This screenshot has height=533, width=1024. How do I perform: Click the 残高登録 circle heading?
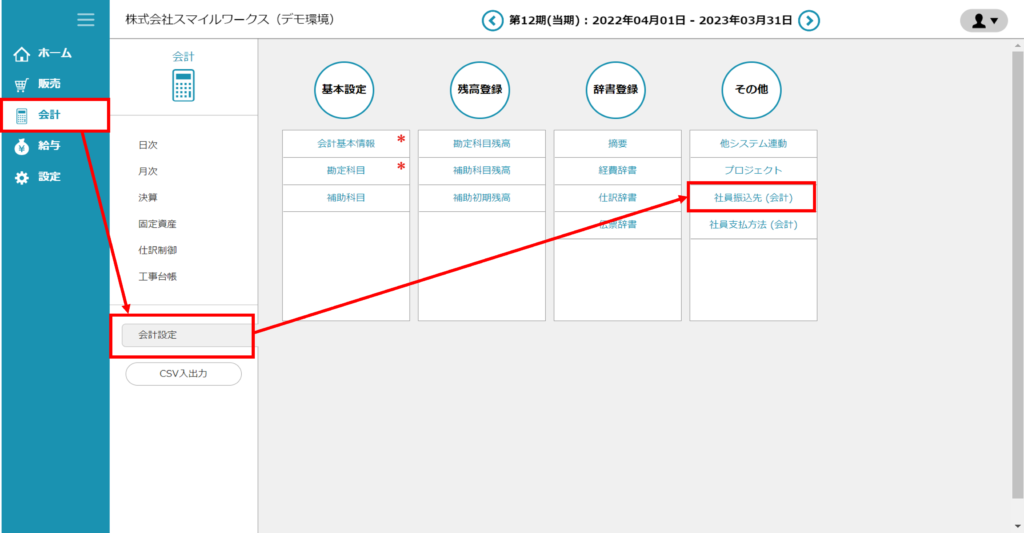[x=480, y=90]
